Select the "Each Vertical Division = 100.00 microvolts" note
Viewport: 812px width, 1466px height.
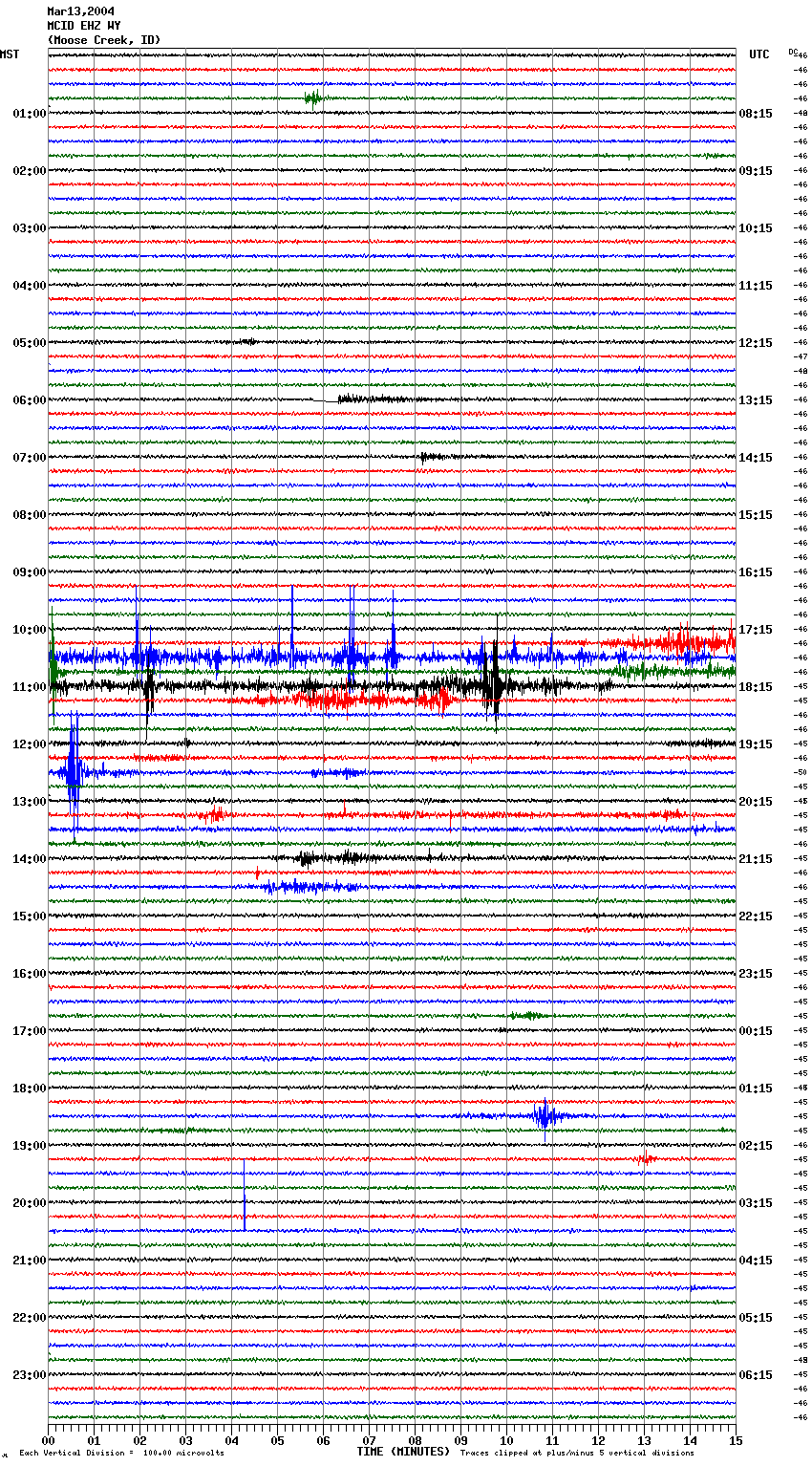[121, 1453]
